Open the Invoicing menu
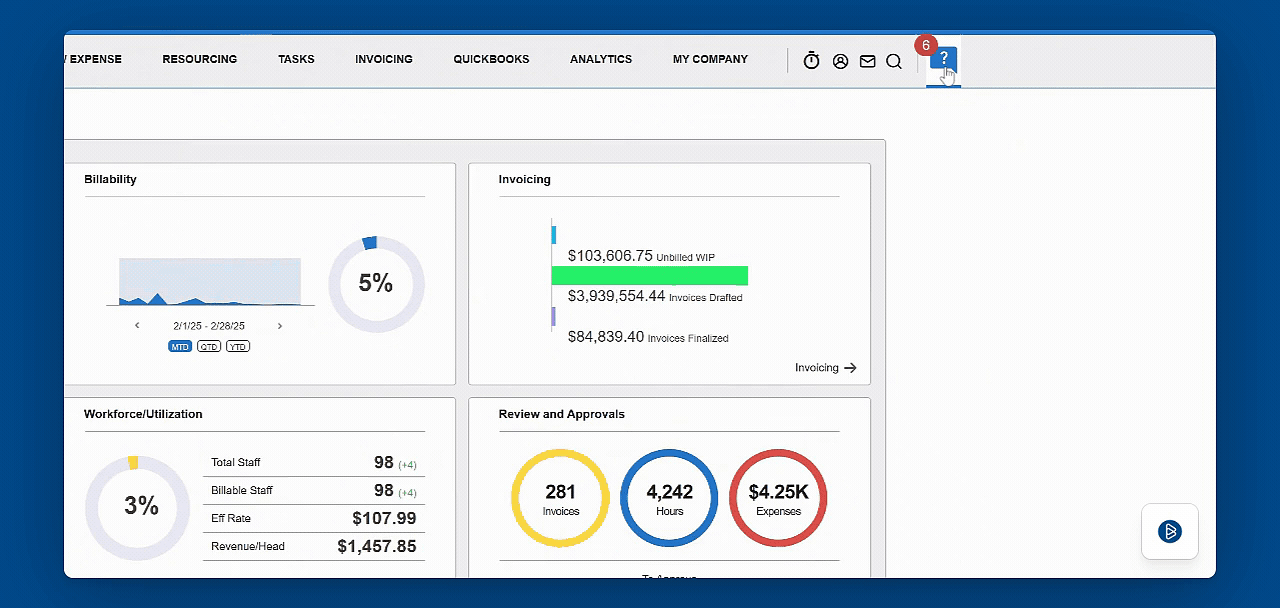 pos(384,59)
